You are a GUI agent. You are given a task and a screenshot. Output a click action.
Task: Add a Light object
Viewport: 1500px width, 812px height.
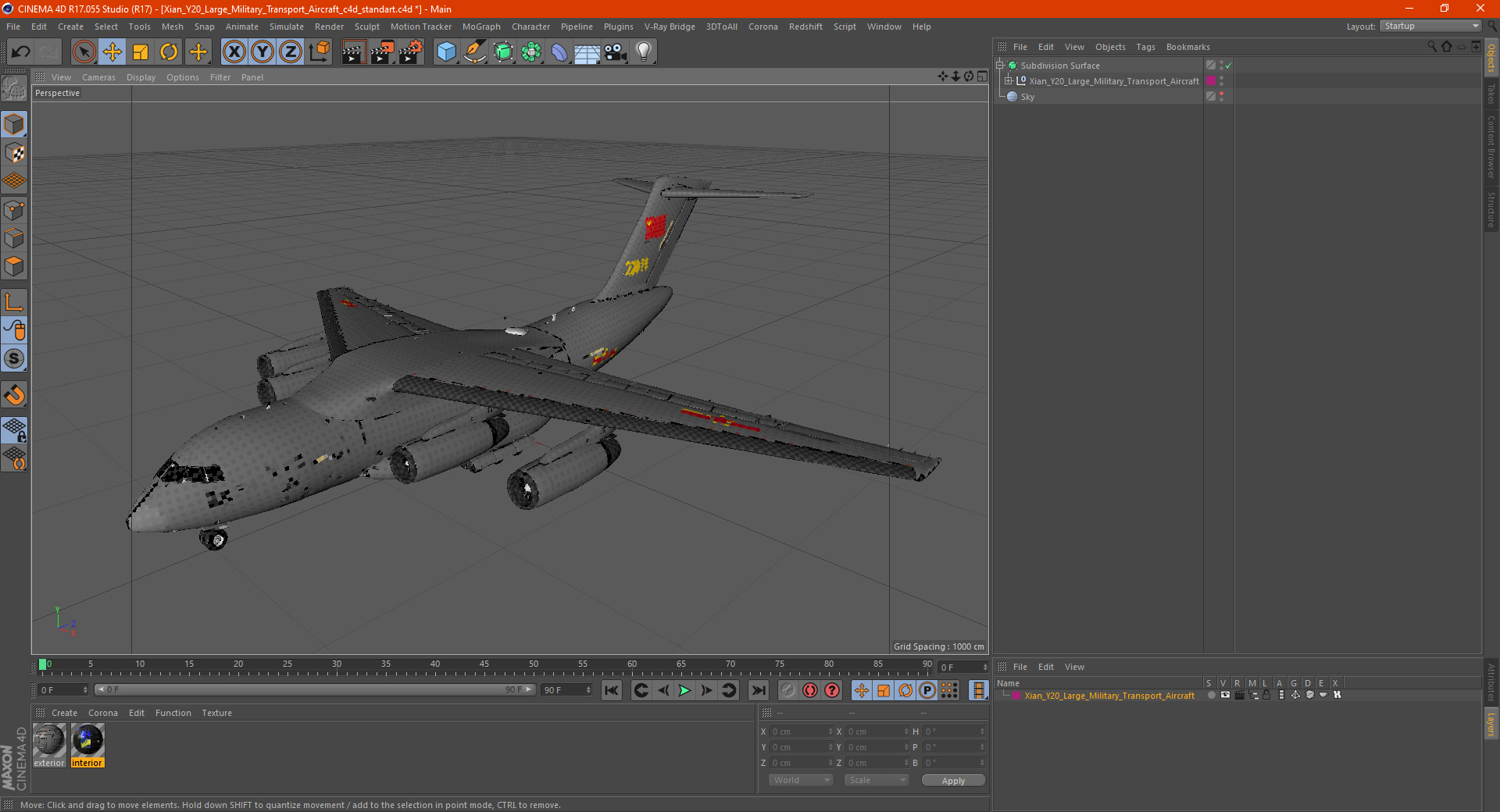click(x=644, y=52)
